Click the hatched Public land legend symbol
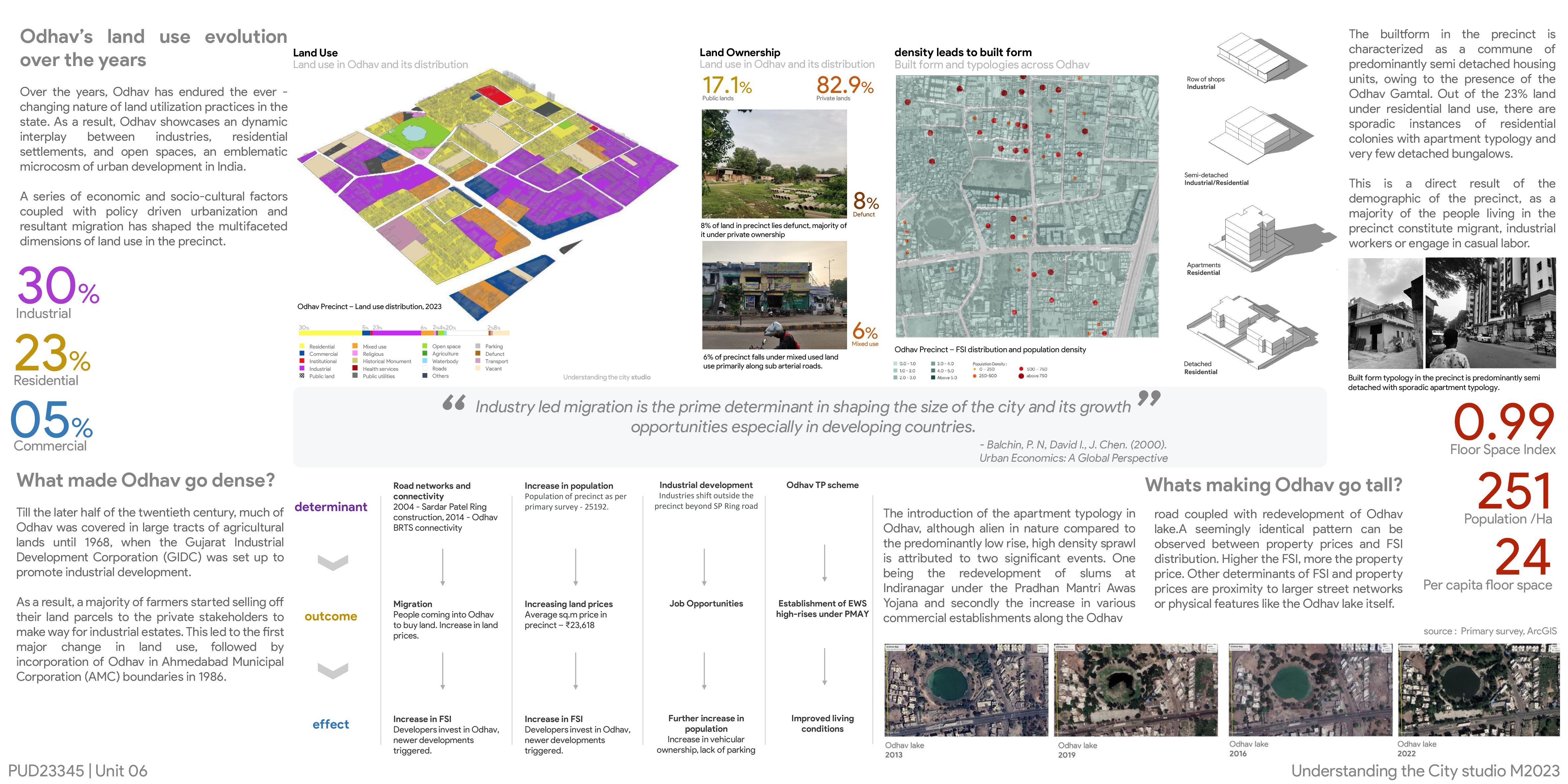1568x784 pixels. 302,376
